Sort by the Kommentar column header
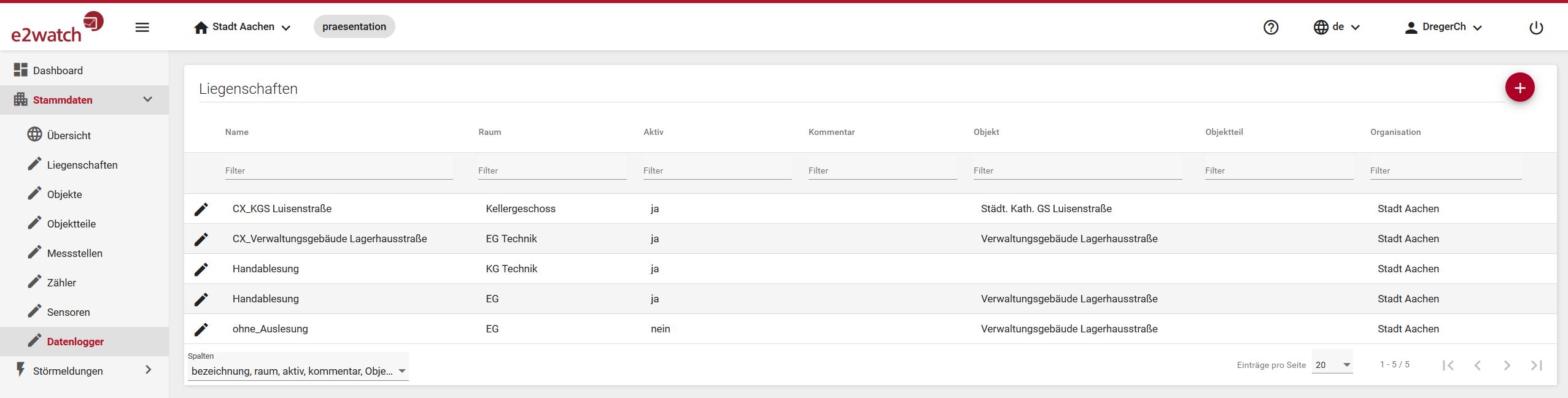The image size is (1568, 398). 831,132
